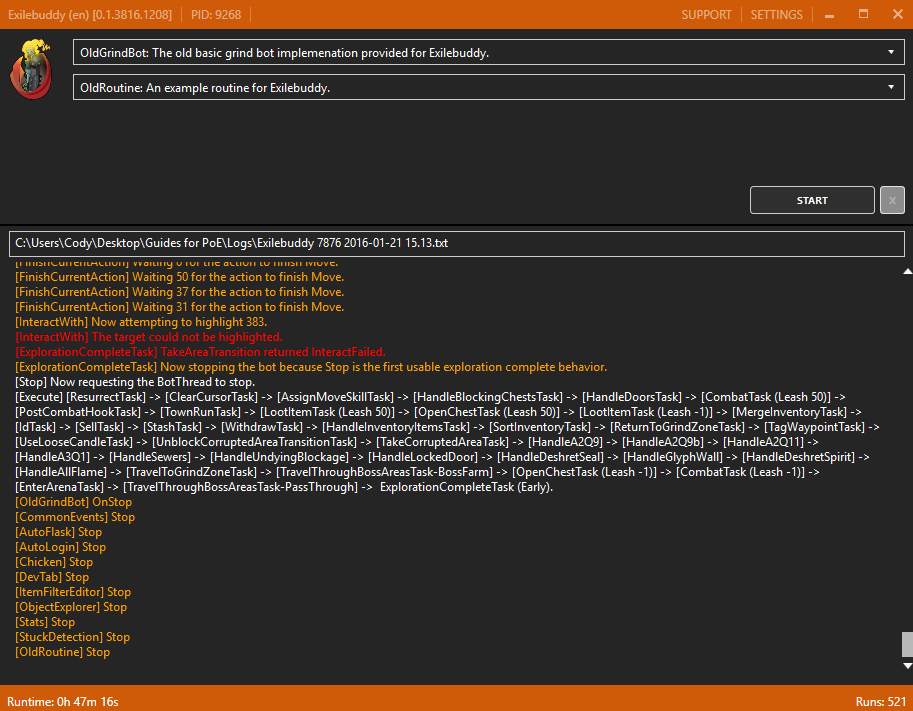This screenshot has height=711, width=913.
Task: Select log line 'Now attempting to highlight 383.'
Action: pos(141,322)
